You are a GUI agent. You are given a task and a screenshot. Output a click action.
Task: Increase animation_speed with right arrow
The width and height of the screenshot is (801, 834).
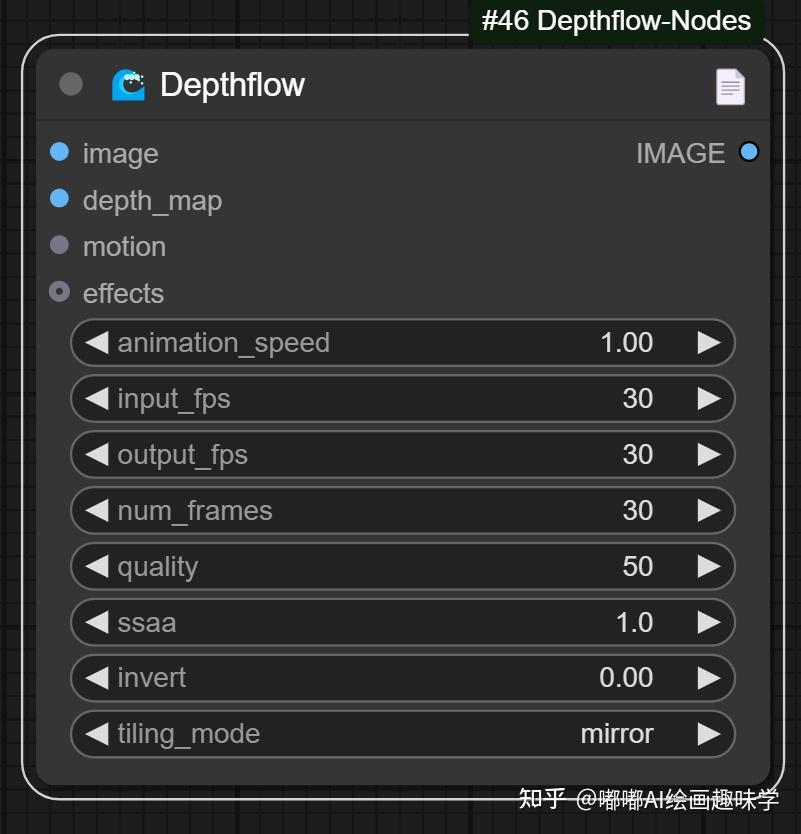tap(709, 343)
